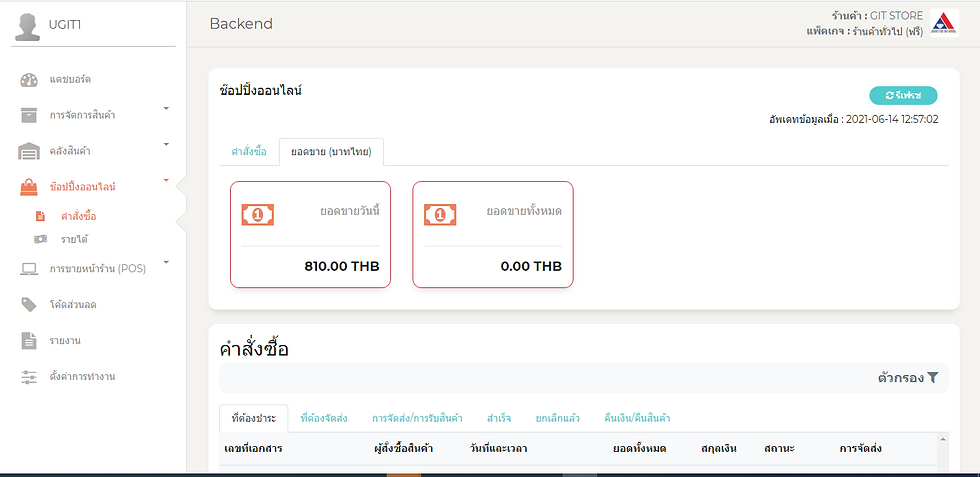
Task: Switch to the สำเร็จ tab
Action: coord(499,418)
